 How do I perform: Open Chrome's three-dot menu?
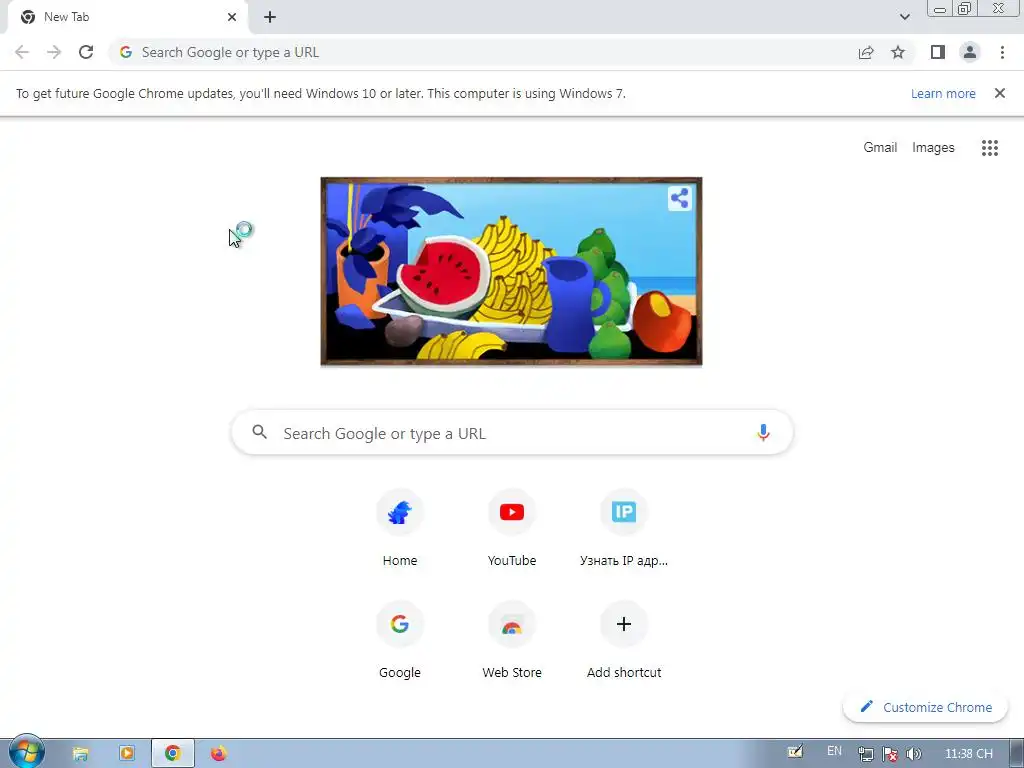click(x=1002, y=52)
